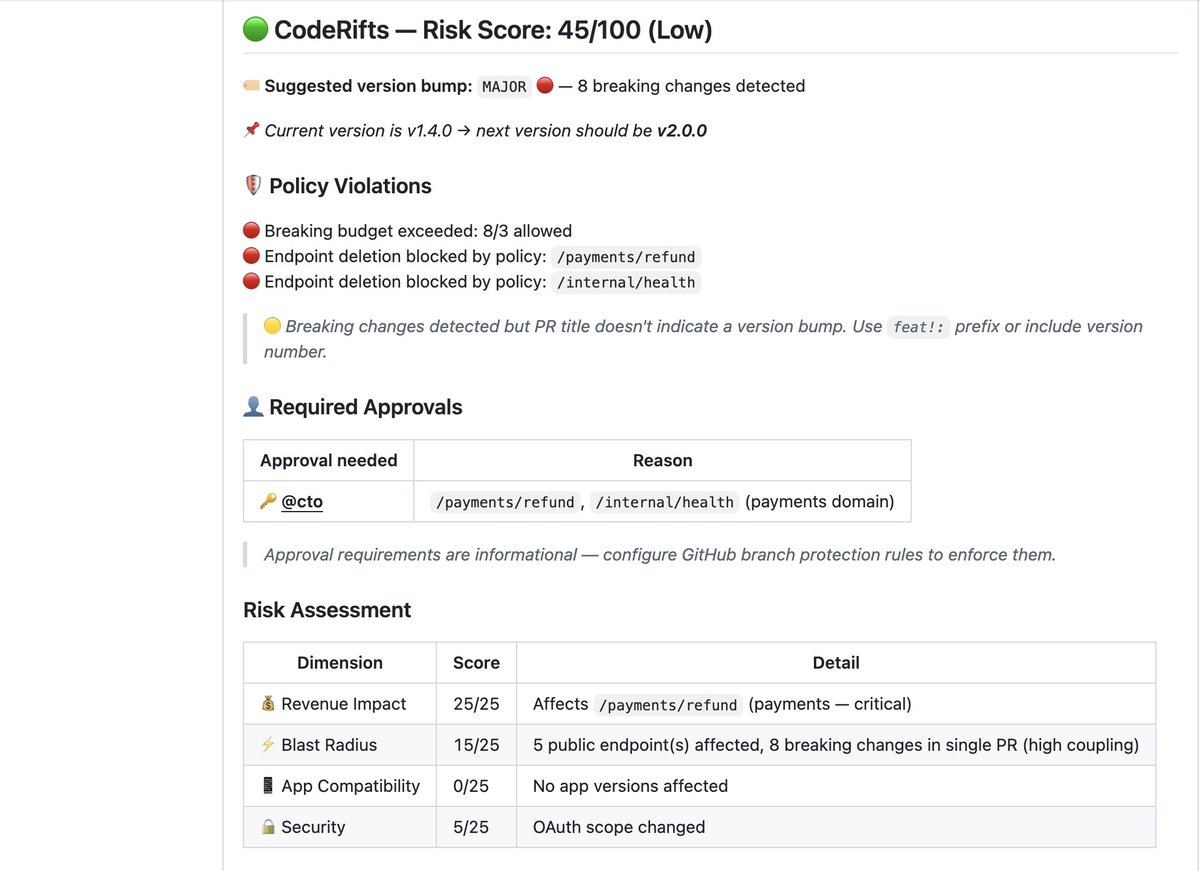
Task: Click the lightning bolt icon for Blast Radius
Action: (268, 745)
